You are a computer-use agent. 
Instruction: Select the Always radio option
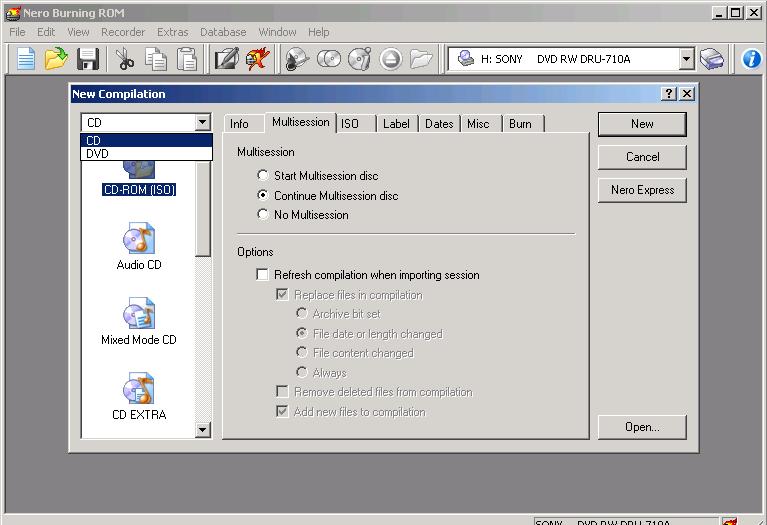coord(302,372)
